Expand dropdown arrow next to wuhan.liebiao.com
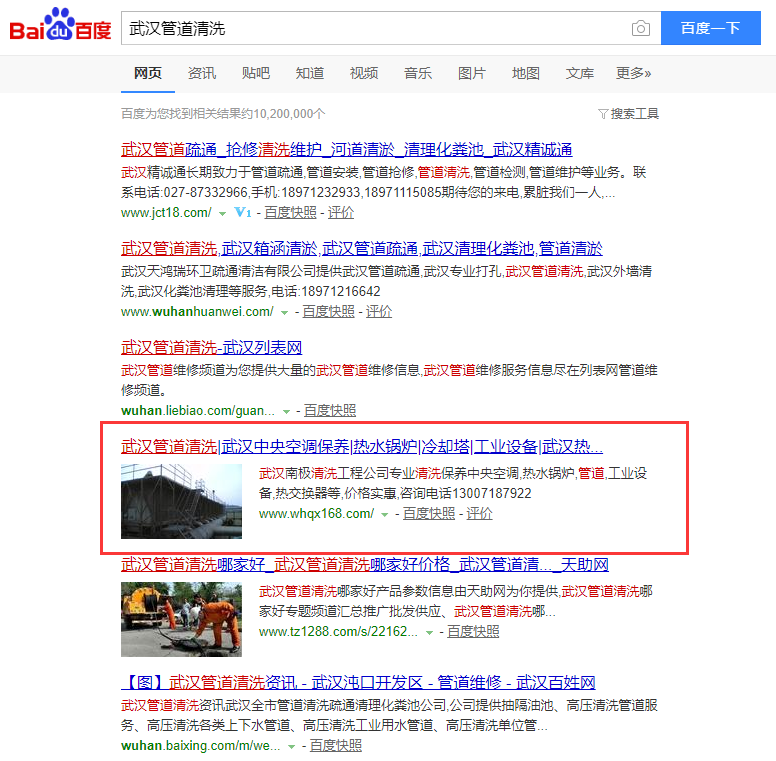 (286, 412)
